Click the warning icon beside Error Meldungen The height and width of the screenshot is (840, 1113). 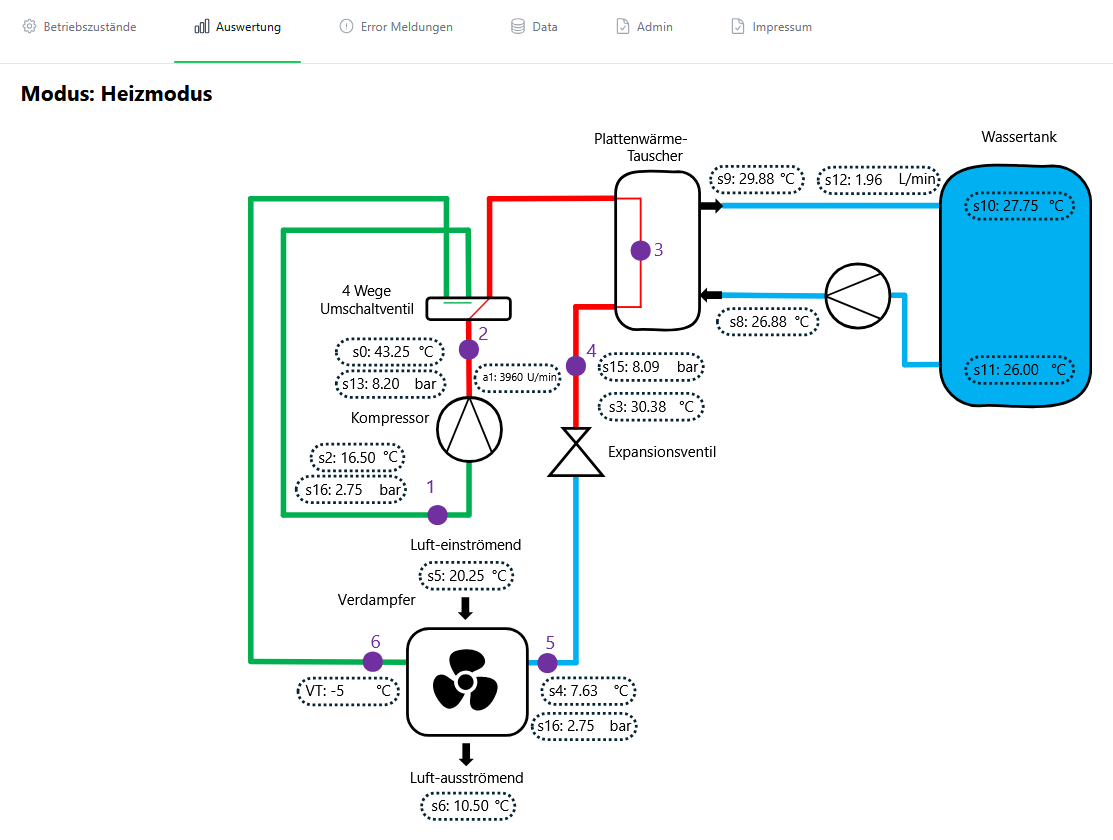[346, 26]
